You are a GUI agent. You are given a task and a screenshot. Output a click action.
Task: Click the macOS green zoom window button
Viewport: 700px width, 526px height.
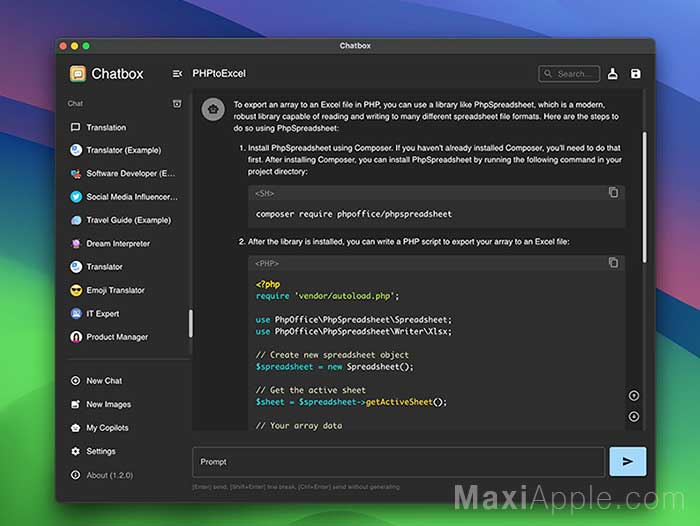click(x=86, y=46)
